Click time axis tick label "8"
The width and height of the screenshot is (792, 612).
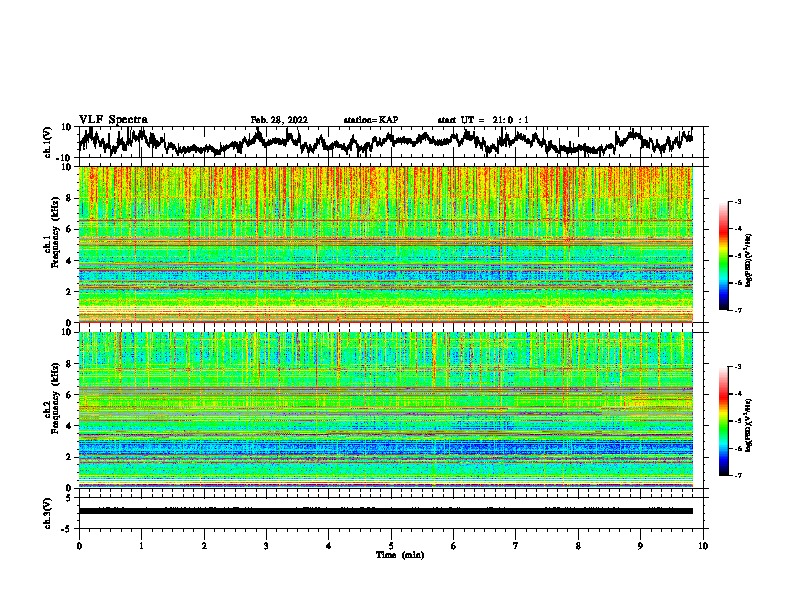(x=578, y=546)
